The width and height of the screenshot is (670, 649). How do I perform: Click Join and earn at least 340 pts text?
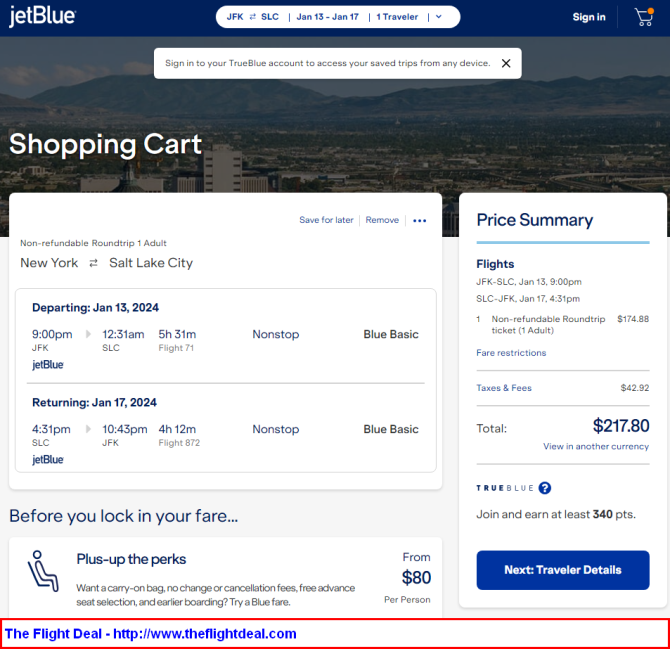[x=556, y=514]
